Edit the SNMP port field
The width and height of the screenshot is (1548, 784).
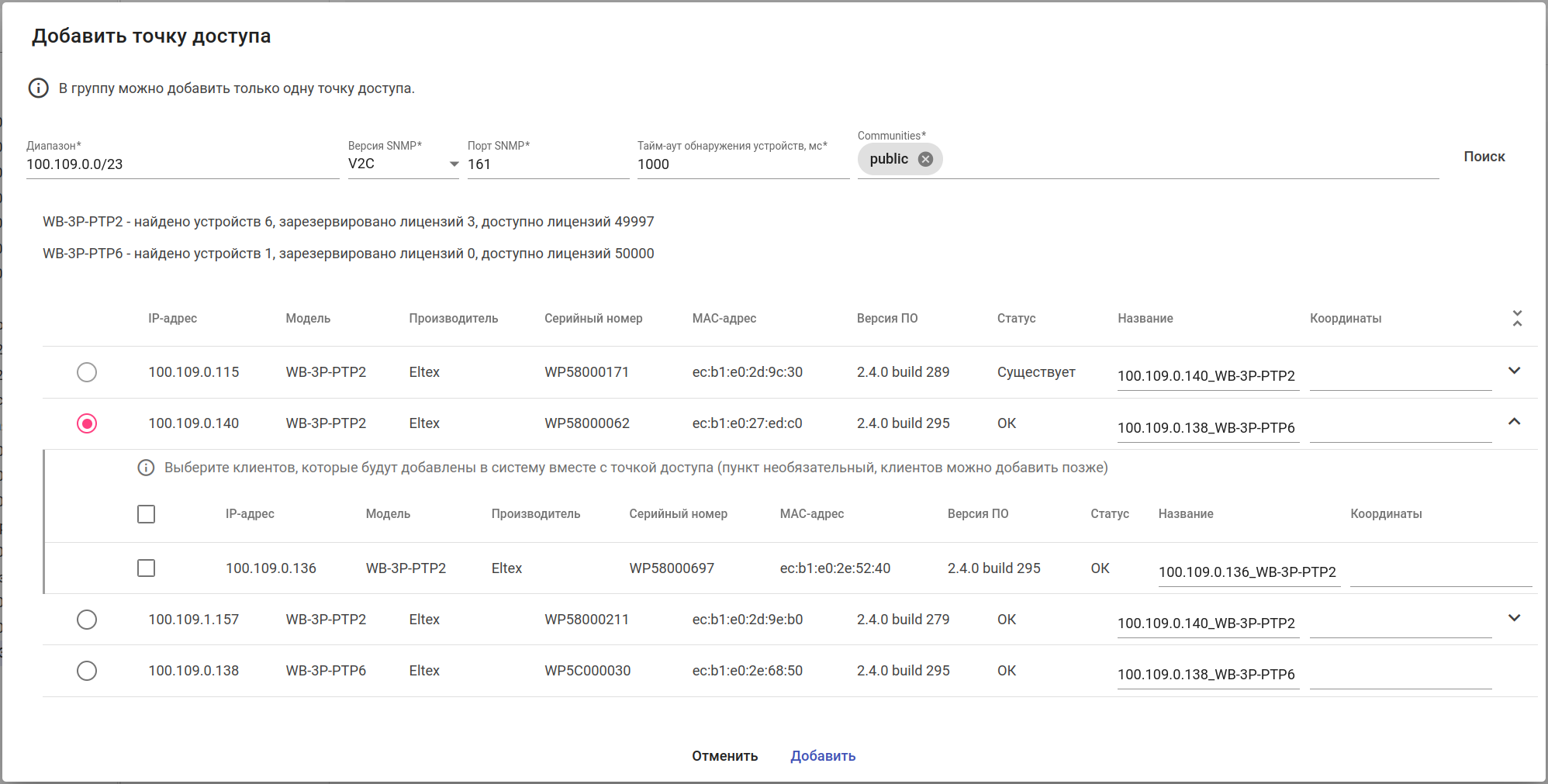(x=548, y=164)
